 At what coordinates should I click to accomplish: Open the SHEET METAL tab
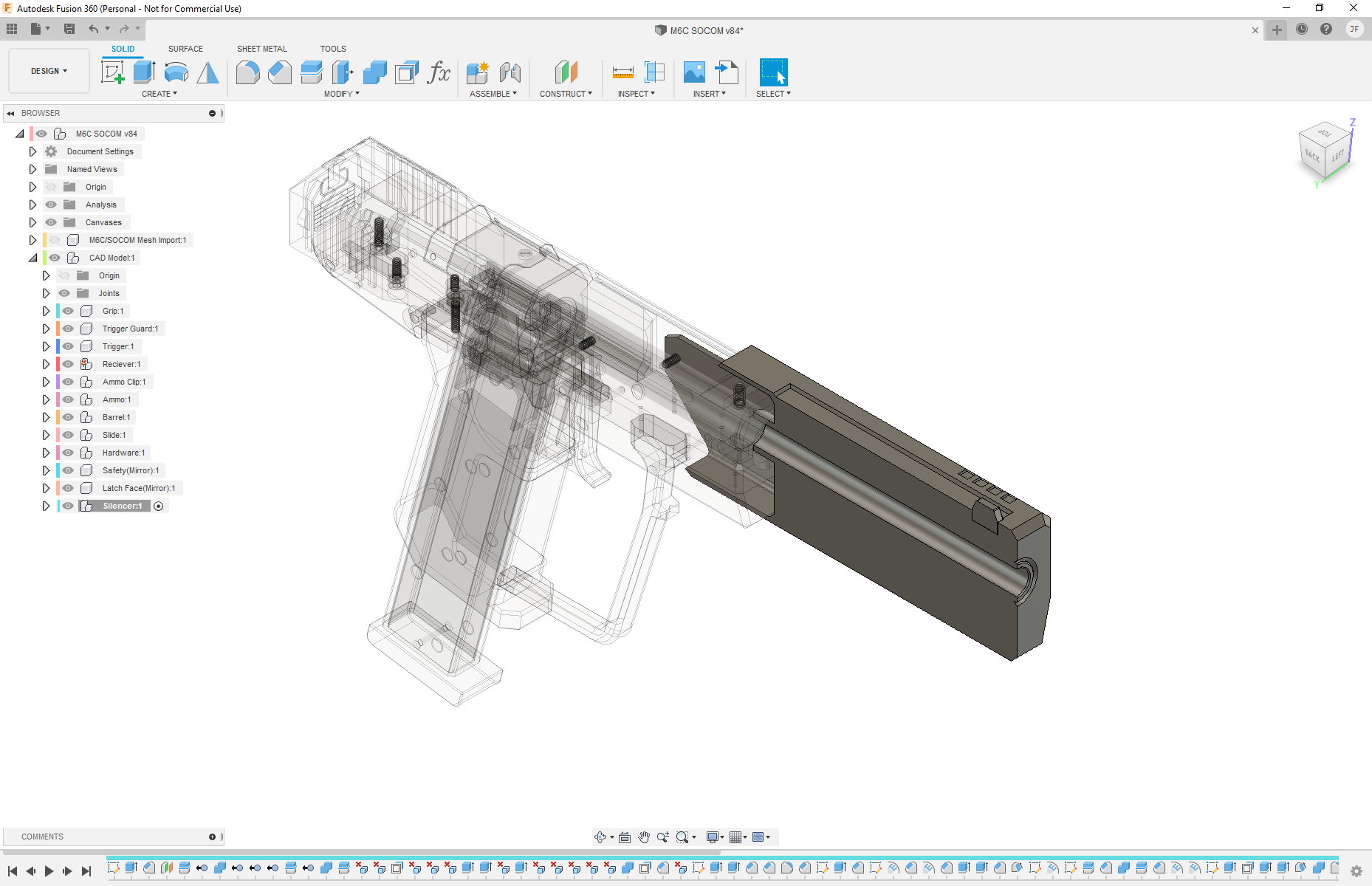click(261, 49)
